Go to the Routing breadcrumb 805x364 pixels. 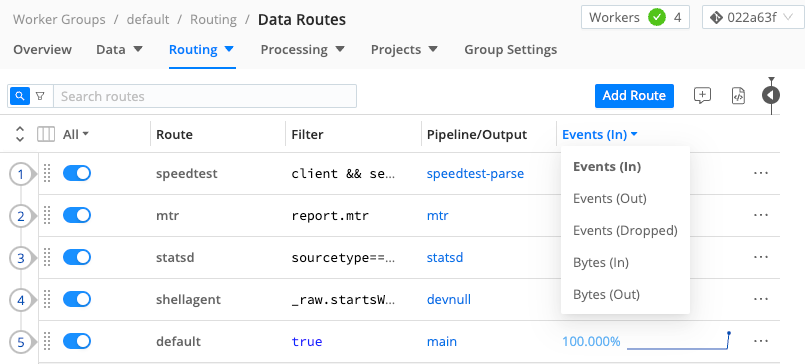pyautogui.click(x=213, y=20)
